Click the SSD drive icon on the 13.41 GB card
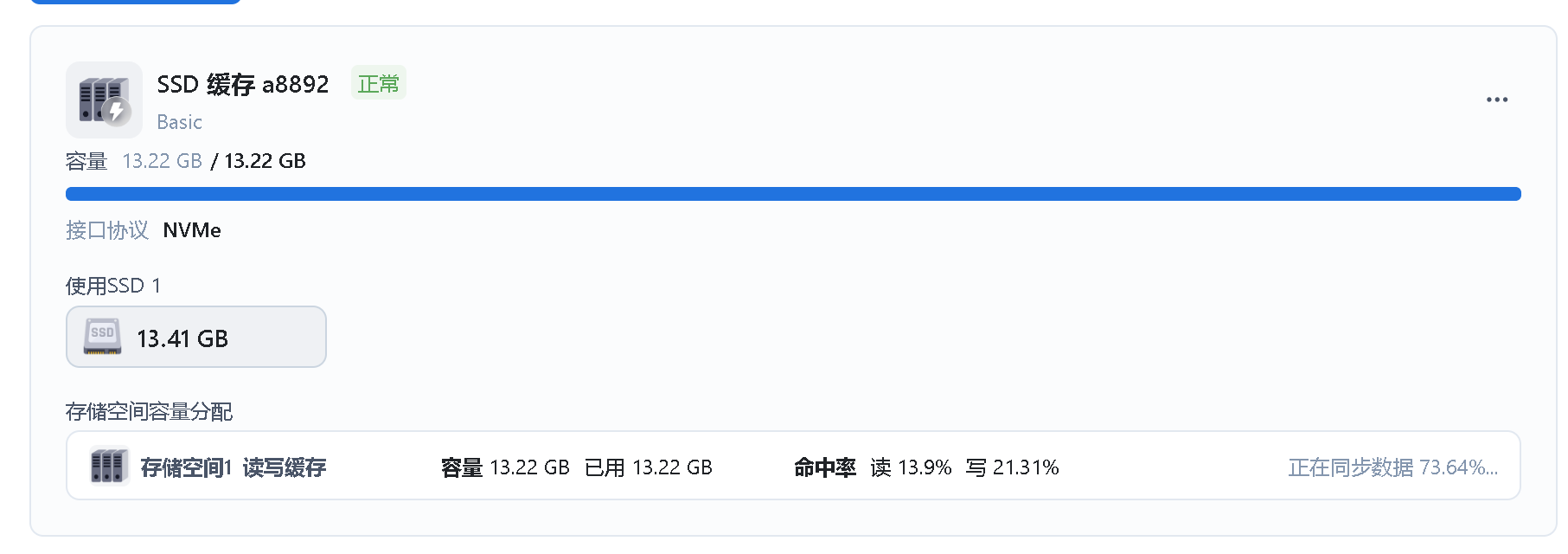This screenshot has width=1568, height=554. (x=102, y=337)
